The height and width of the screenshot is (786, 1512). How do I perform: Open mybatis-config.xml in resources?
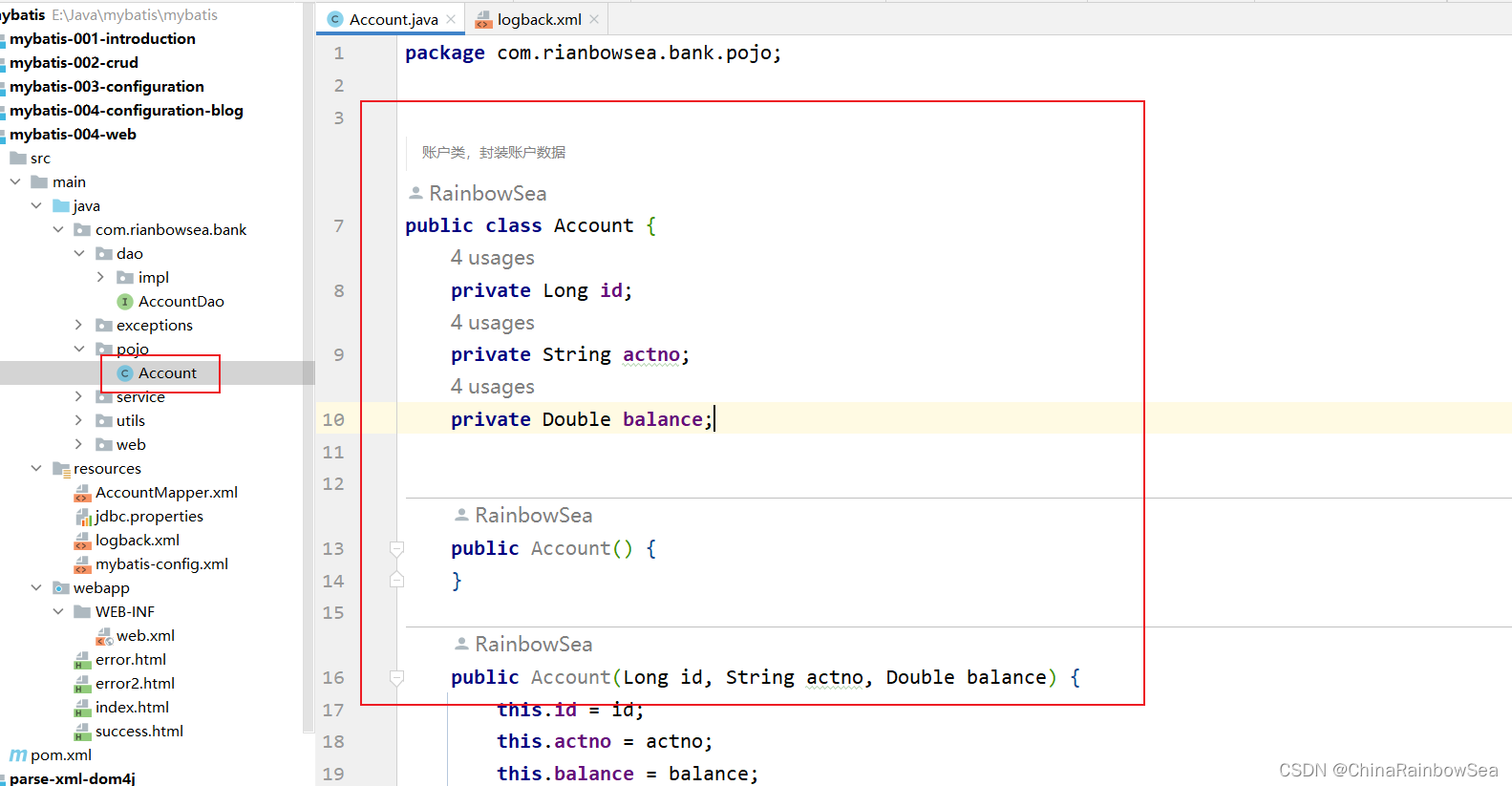point(161,564)
